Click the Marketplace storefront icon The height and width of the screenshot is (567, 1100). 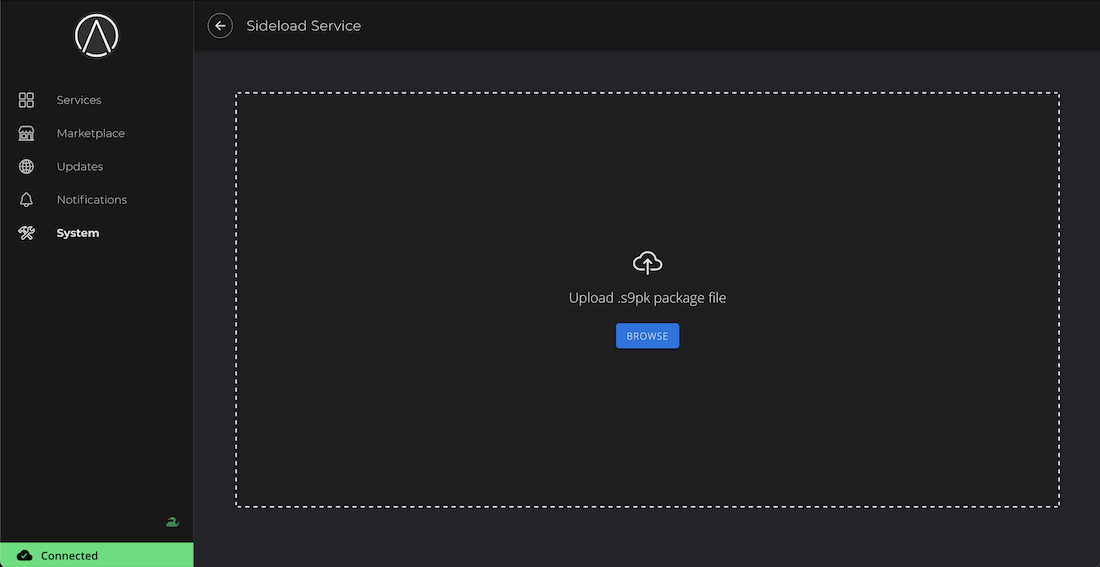coord(26,133)
